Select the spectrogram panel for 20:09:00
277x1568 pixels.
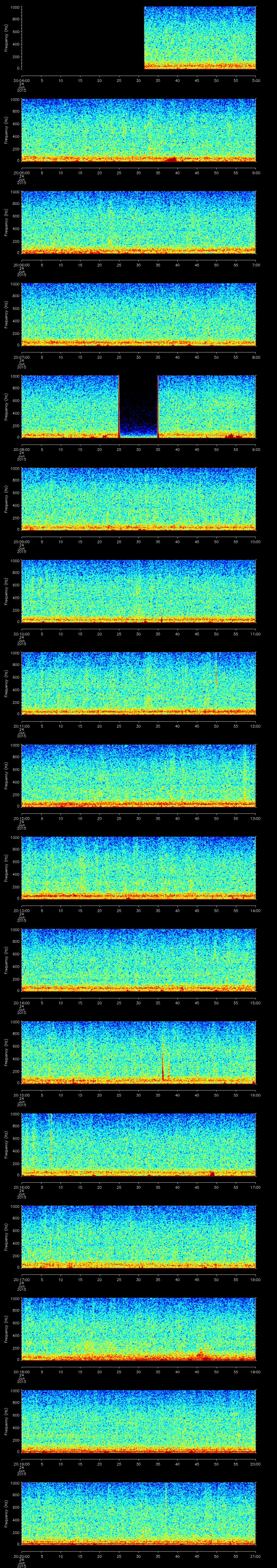click(x=138, y=499)
